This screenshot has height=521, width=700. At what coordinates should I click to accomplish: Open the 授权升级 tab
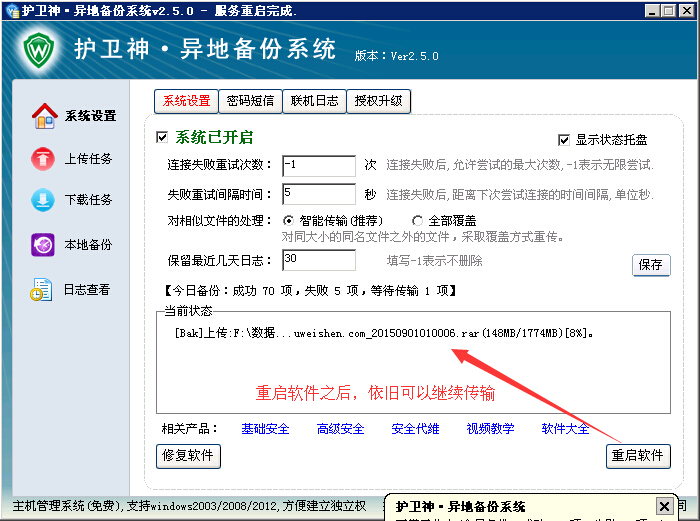pyautogui.click(x=379, y=101)
